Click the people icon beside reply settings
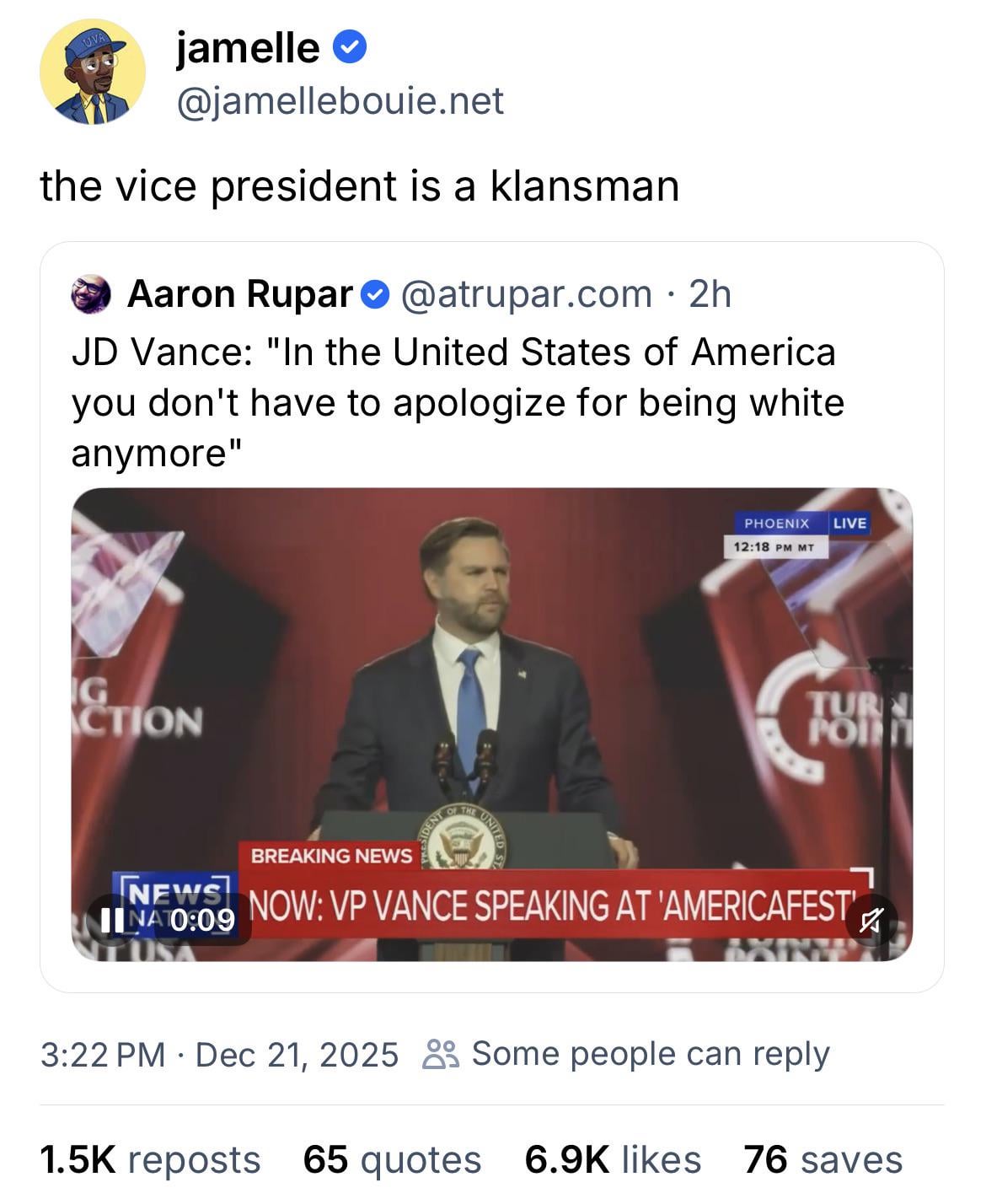This screenshot has height=1204, width=986. click(441, 1054)
